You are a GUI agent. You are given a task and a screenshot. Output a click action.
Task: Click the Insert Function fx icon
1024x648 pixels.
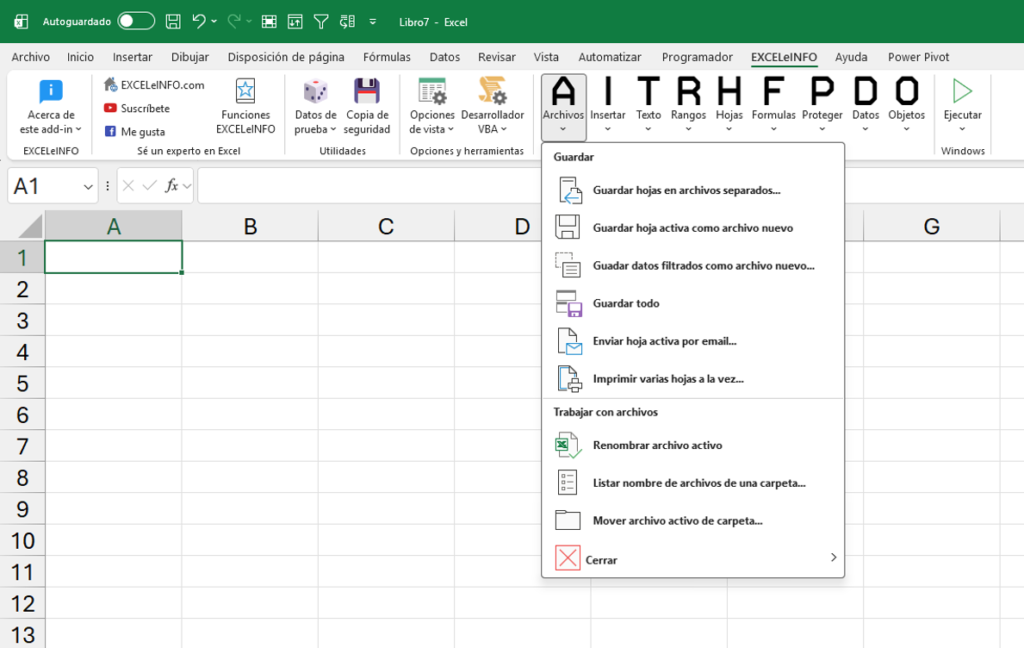[171, 186]
